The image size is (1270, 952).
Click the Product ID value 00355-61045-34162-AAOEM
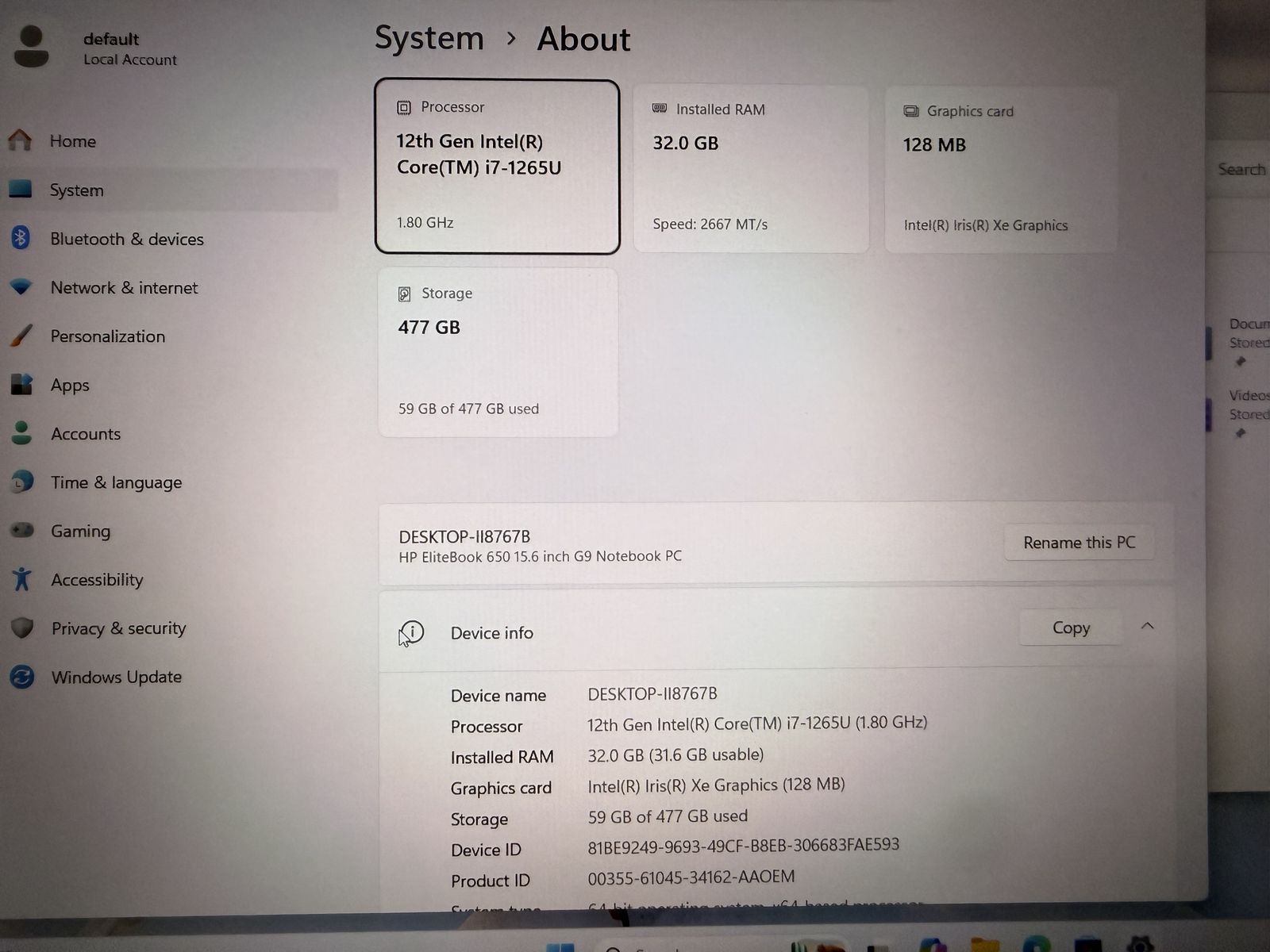[x=691, y=877]
